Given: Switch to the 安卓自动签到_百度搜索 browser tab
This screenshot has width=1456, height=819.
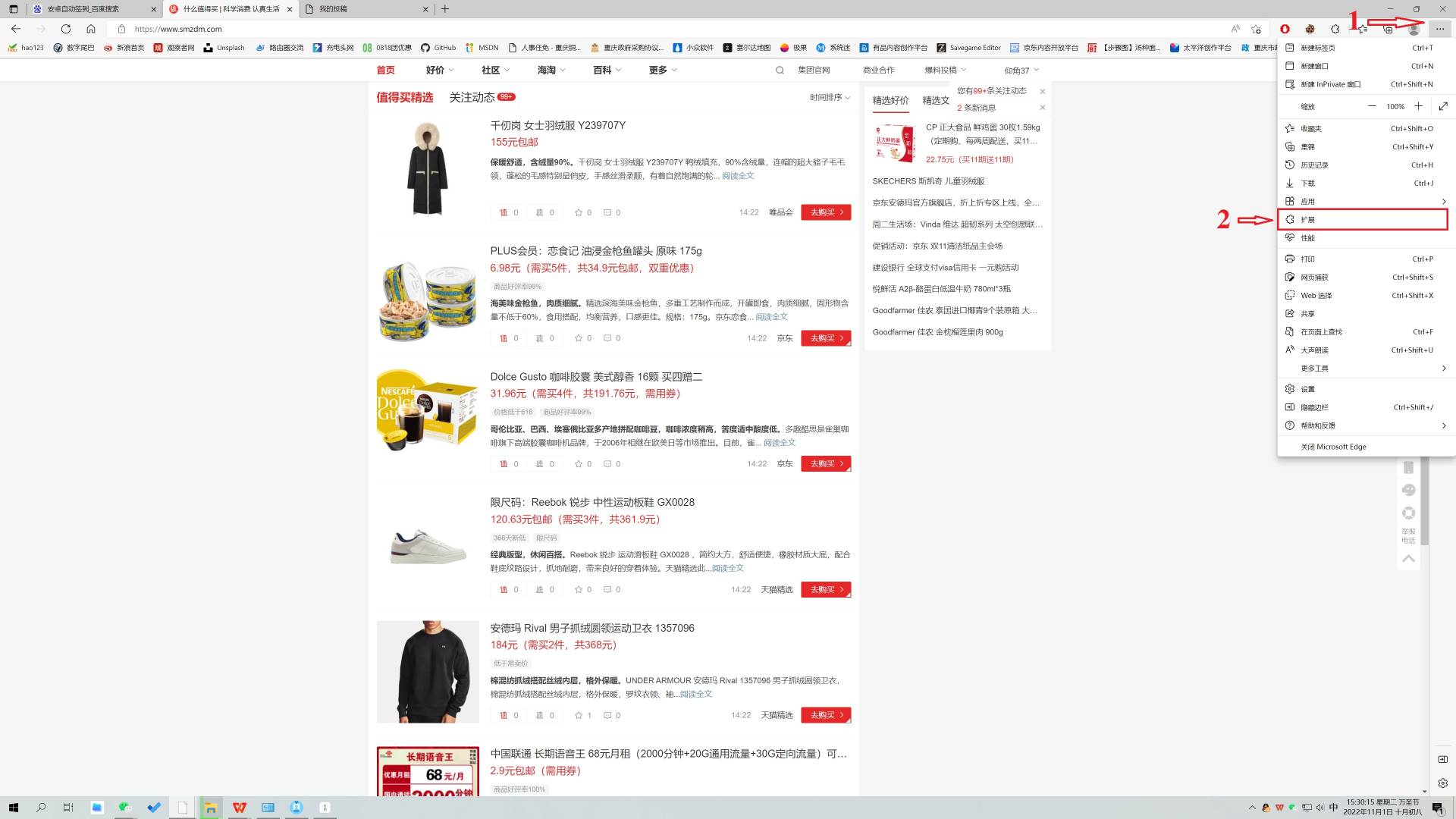Looking at the screenshot, I should (93, 9).
